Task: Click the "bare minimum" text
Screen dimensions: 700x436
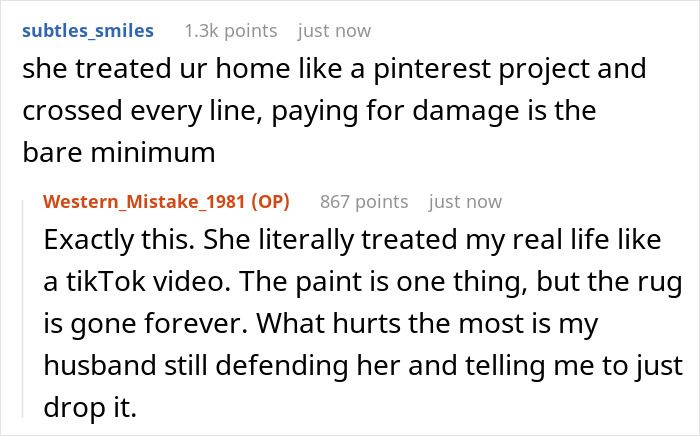Action: (118, 154)
